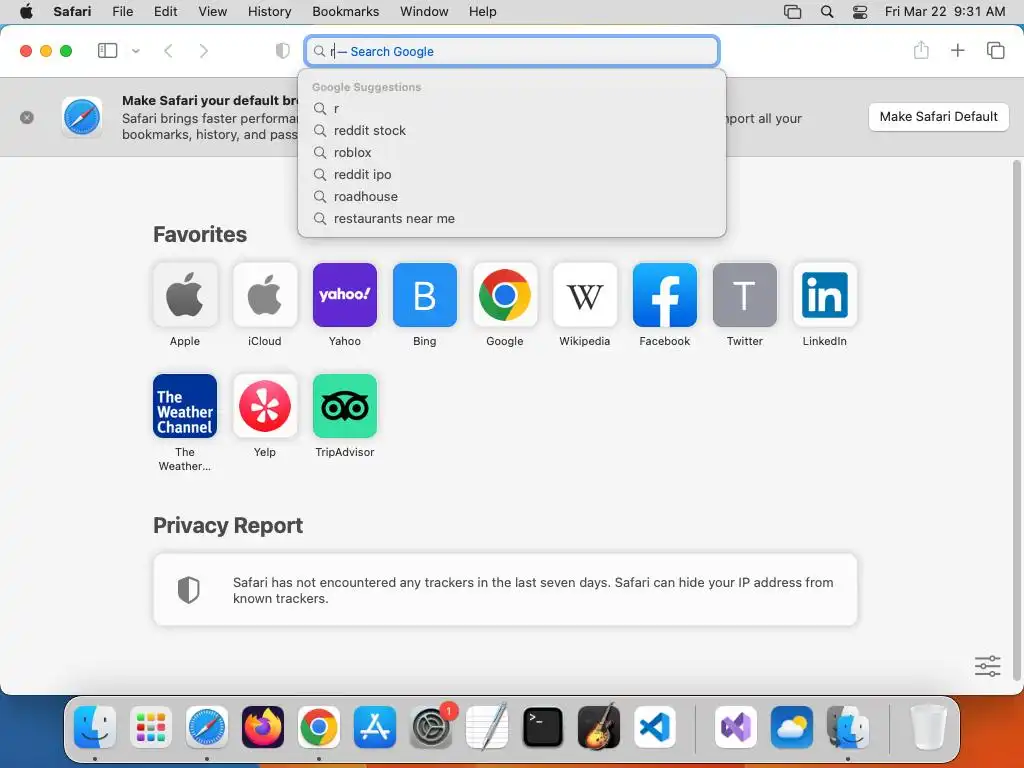The image size is (1024, 768).
Task: Open the Yahoo favorite
Action: [345, 295]
